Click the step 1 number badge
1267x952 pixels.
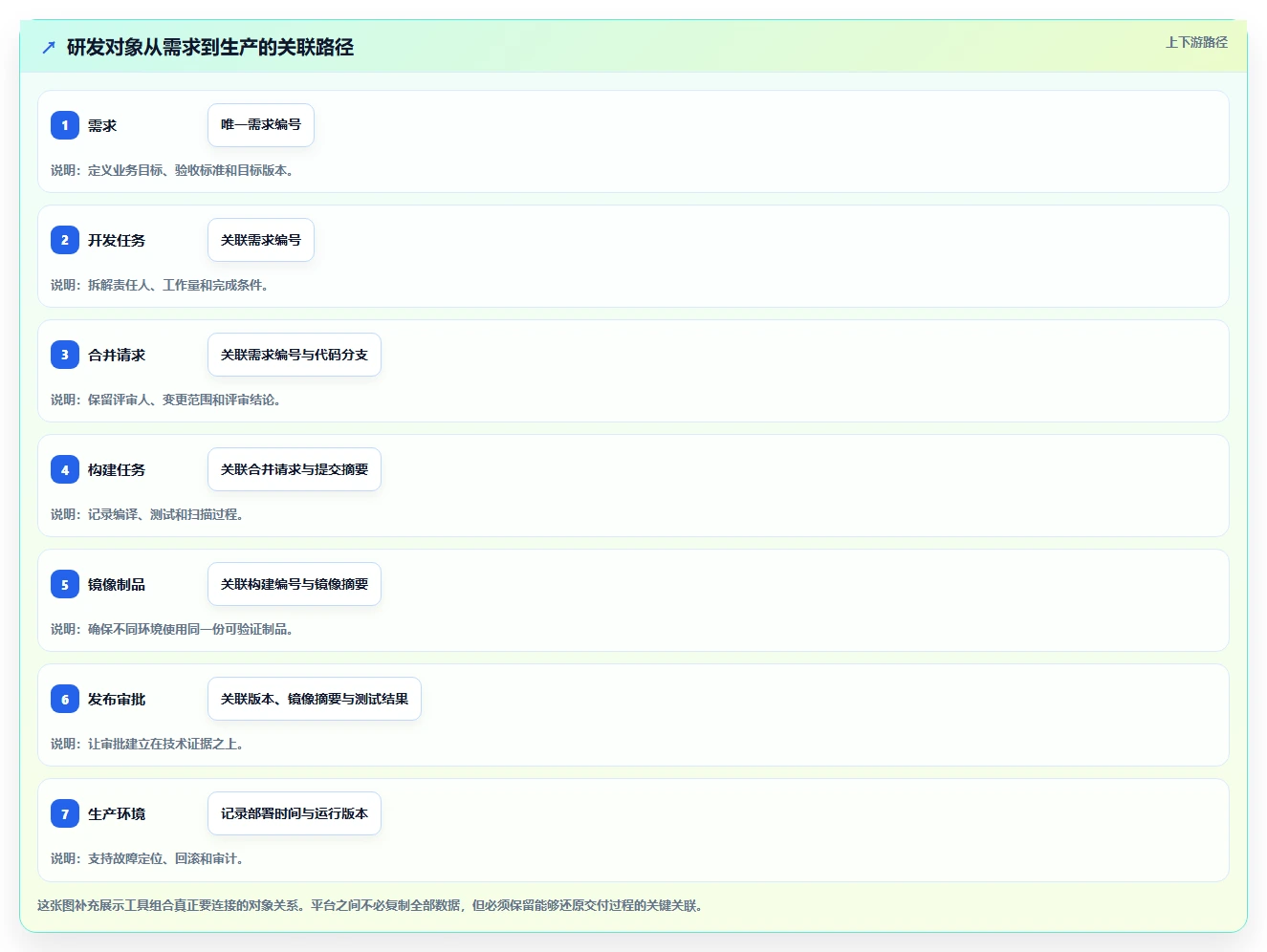click(65, 125)
